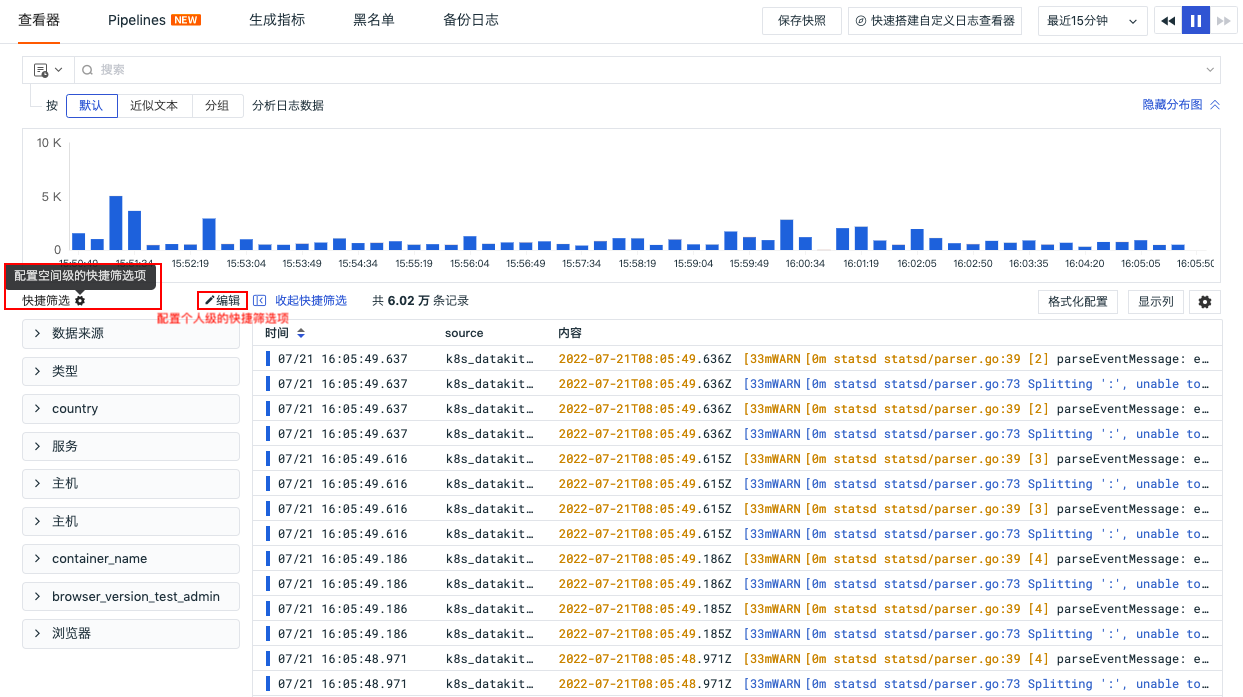The image size is (1243, 697).
Task: Open the log index selector icon
Action: (41, 70)
